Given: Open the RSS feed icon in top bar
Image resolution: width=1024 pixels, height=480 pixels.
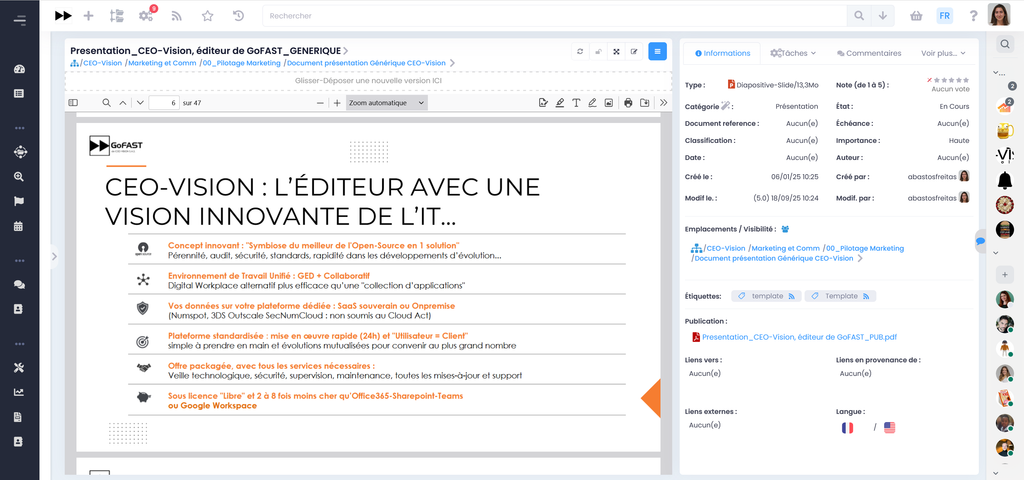Looking at the screenshot, I should (177, 16).
